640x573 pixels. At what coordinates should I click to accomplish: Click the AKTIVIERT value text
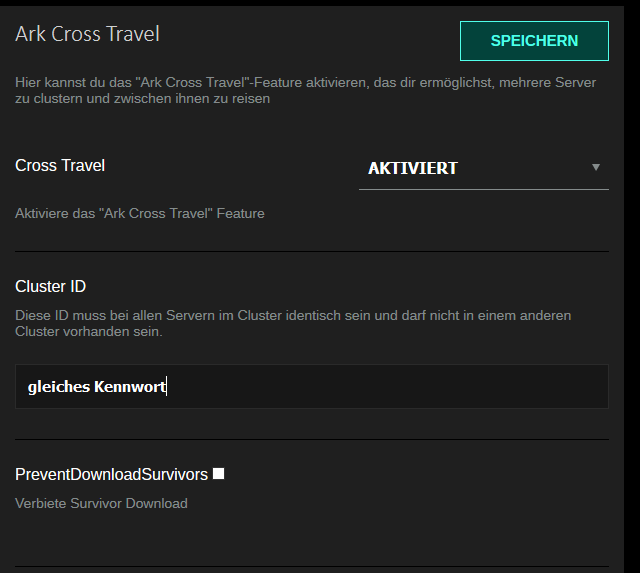pos(413,169)
